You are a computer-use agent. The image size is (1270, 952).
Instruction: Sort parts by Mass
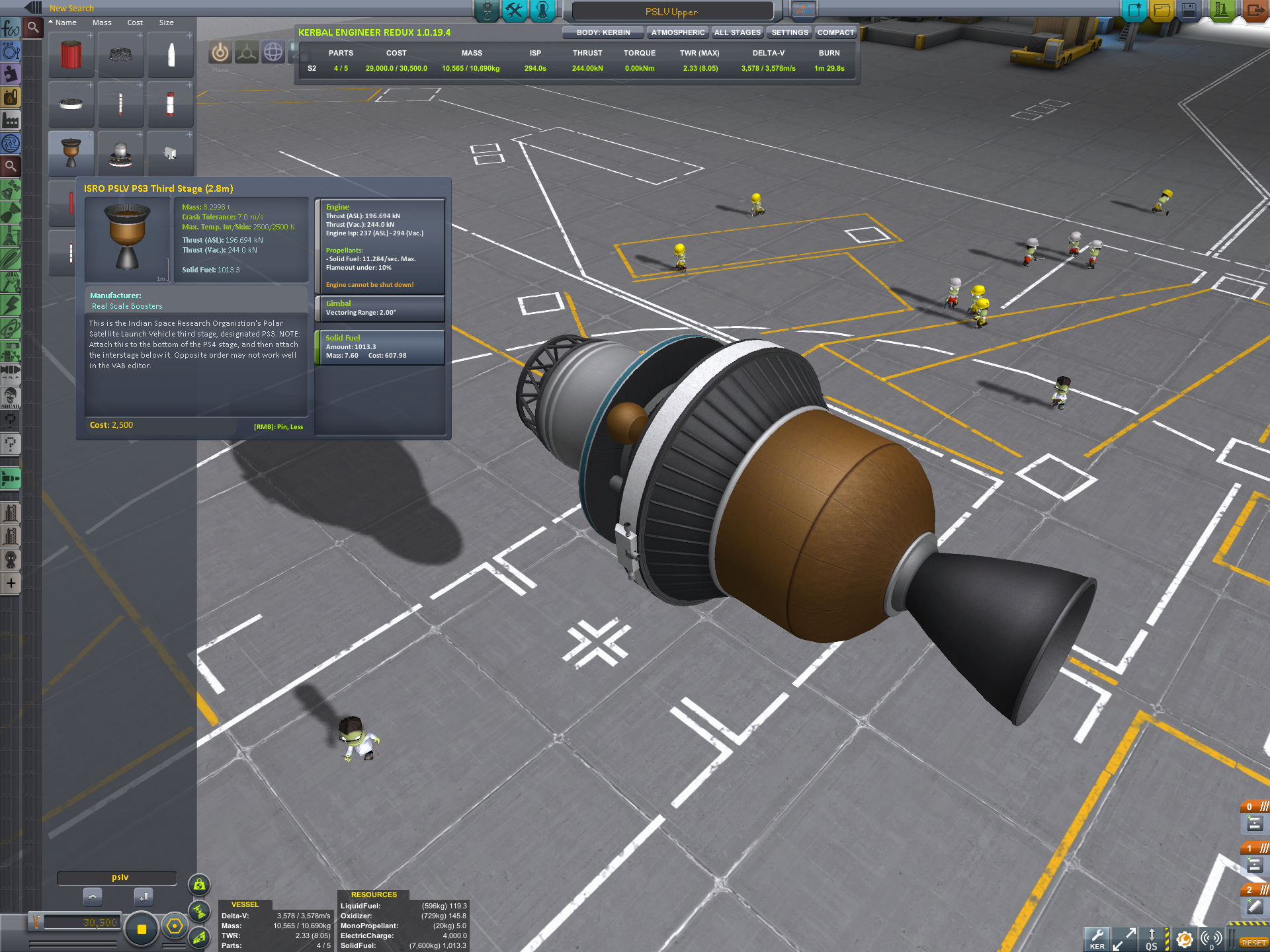tap(102, 22)
